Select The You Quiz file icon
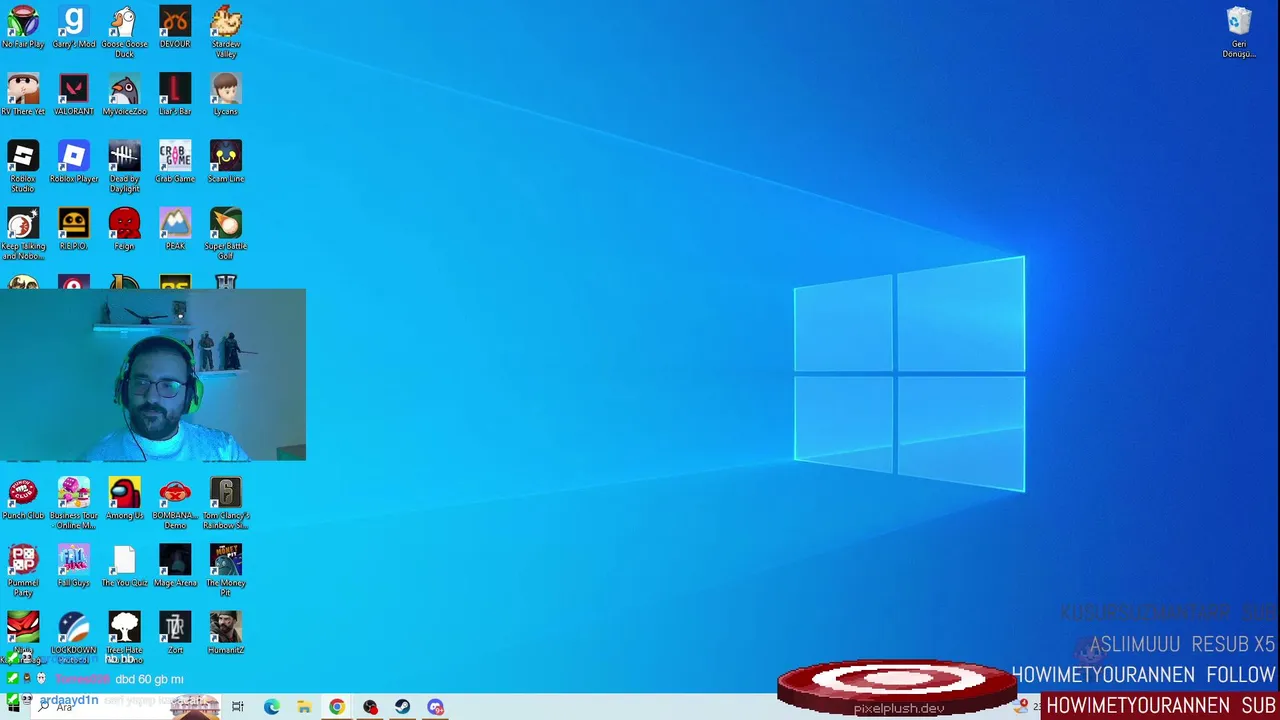This screenshot has height=720, width=1280. click(x=124, y=566)
